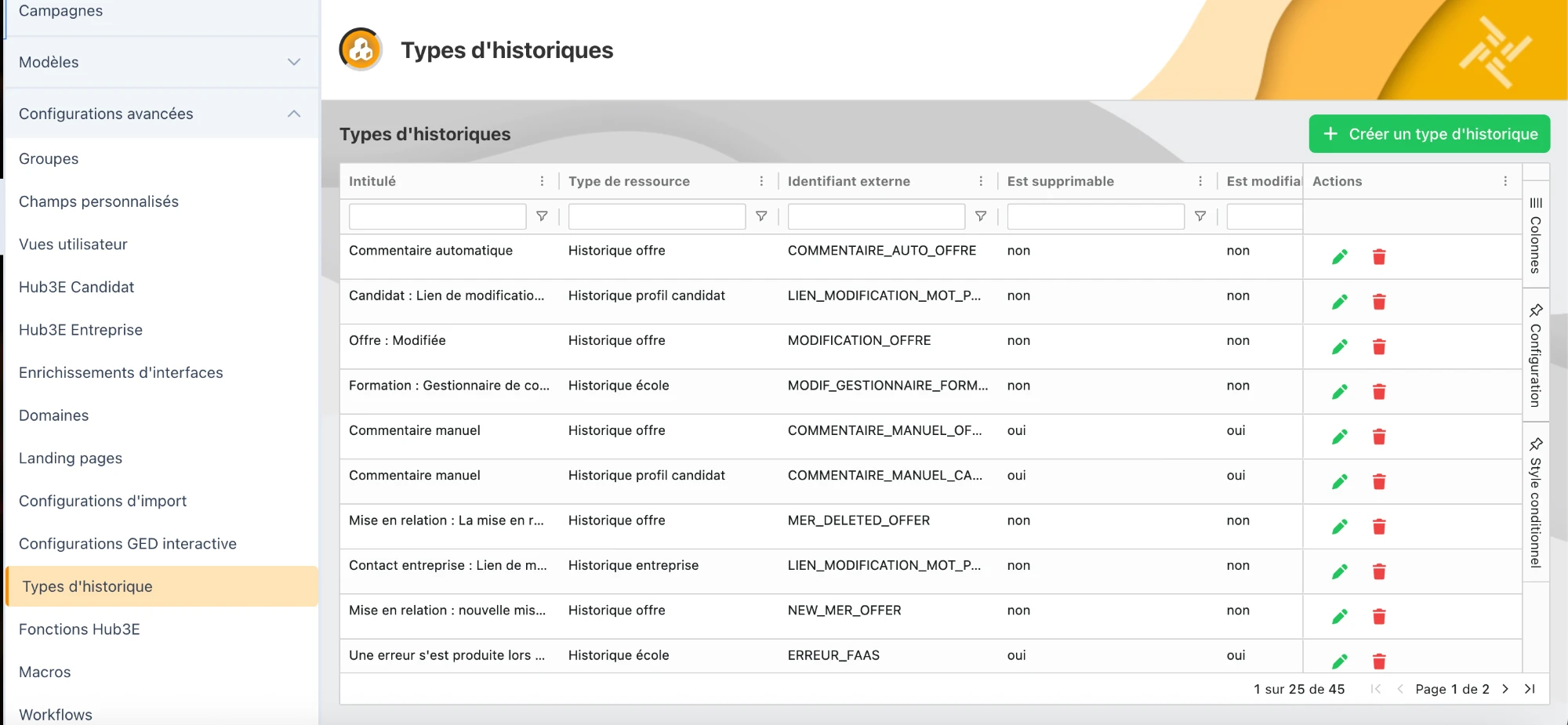Open Landing pages link

[x=71, y=458]
